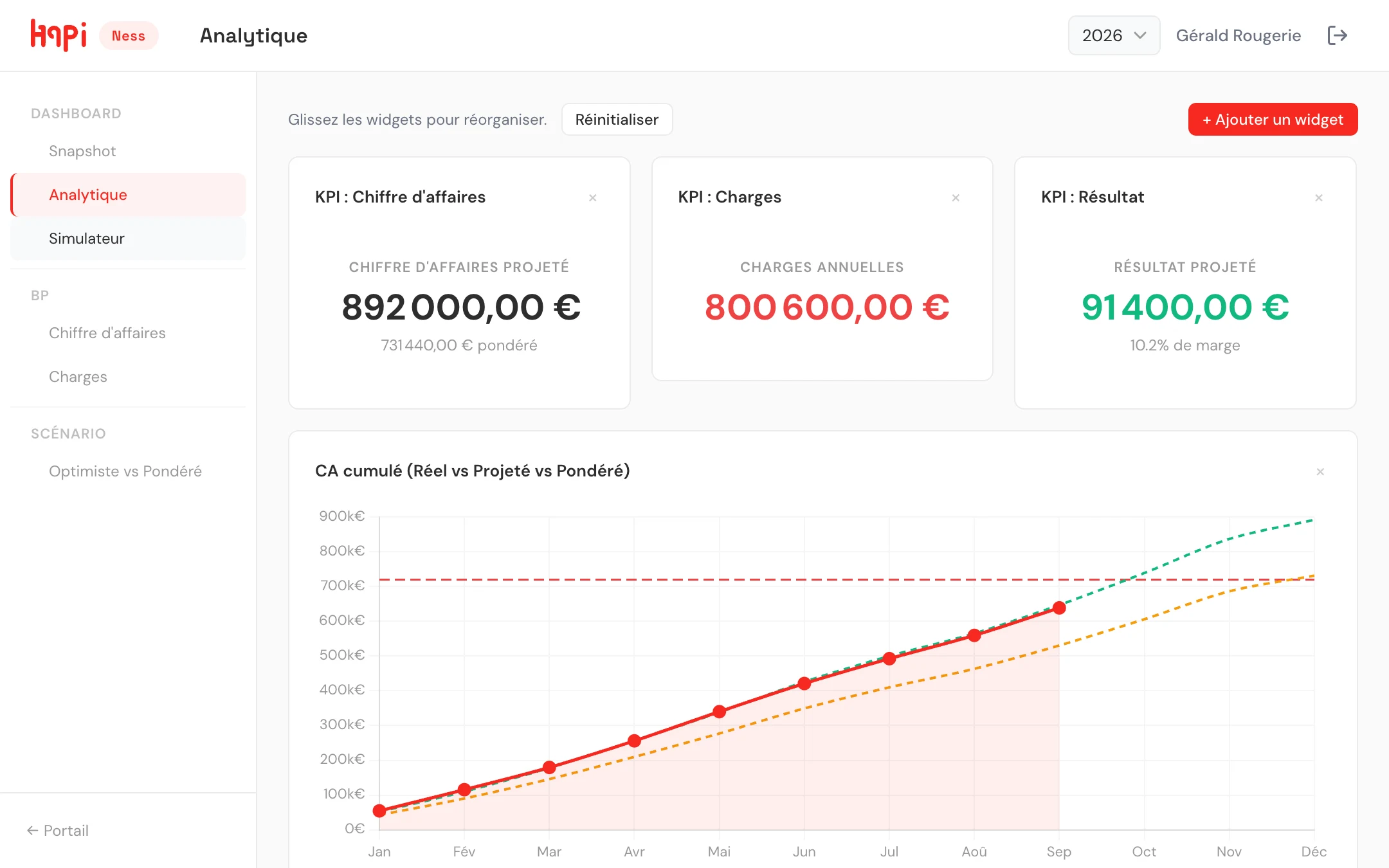Click the Déc axis label

click(x=1314, y=852)
